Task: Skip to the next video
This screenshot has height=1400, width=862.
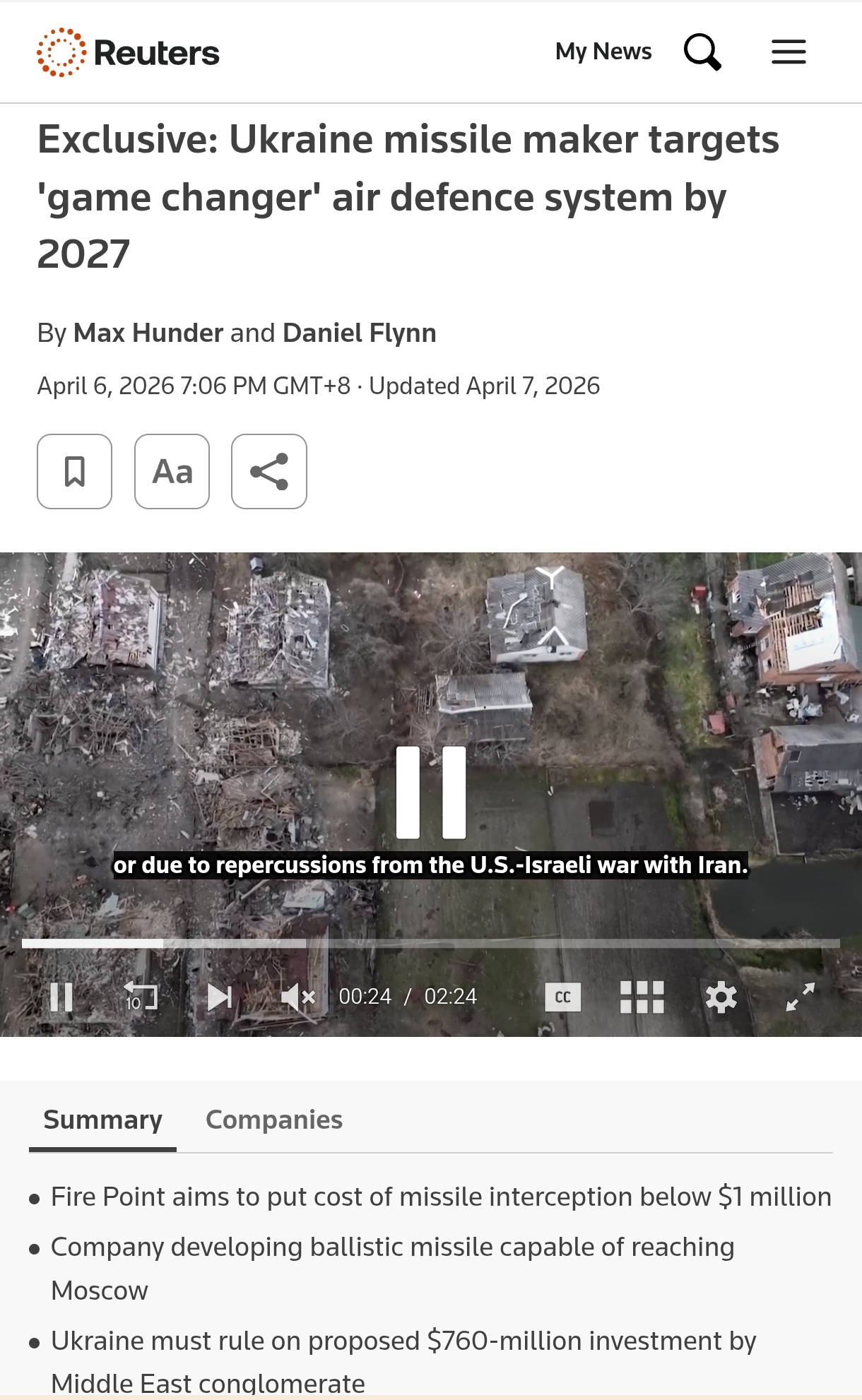Action: coord(220,997)
